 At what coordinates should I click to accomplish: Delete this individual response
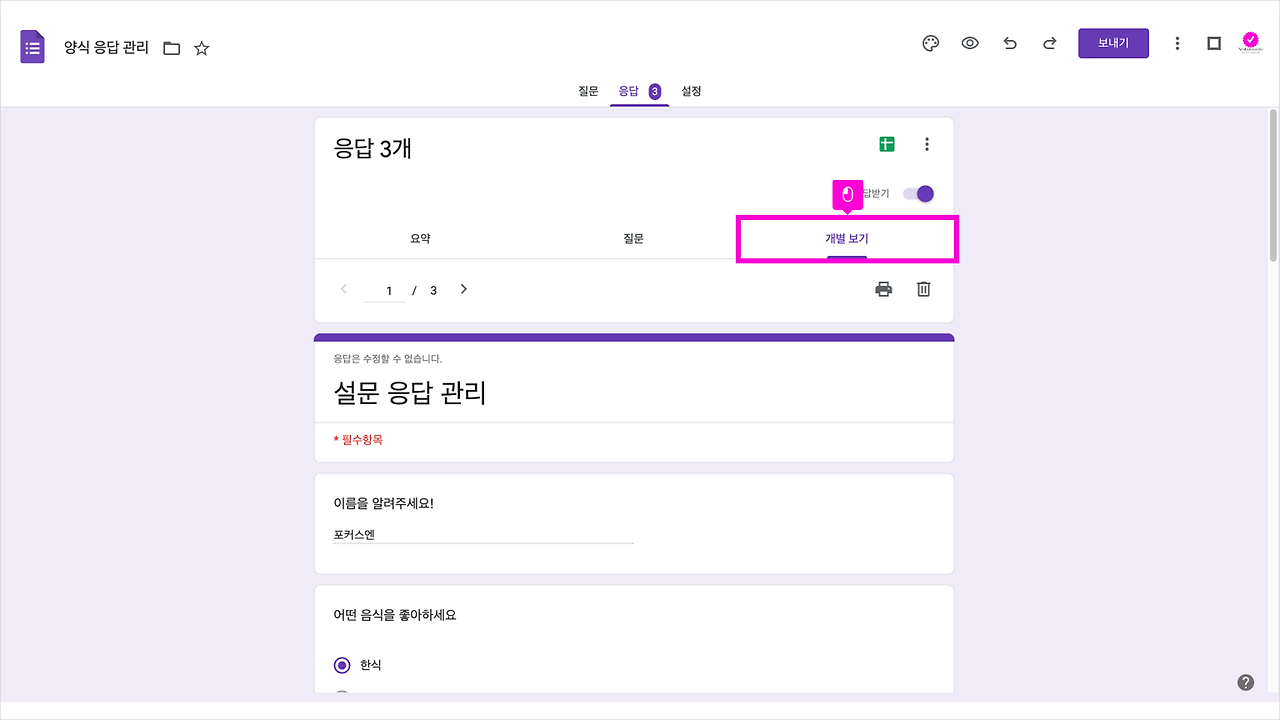click(922, 289)
